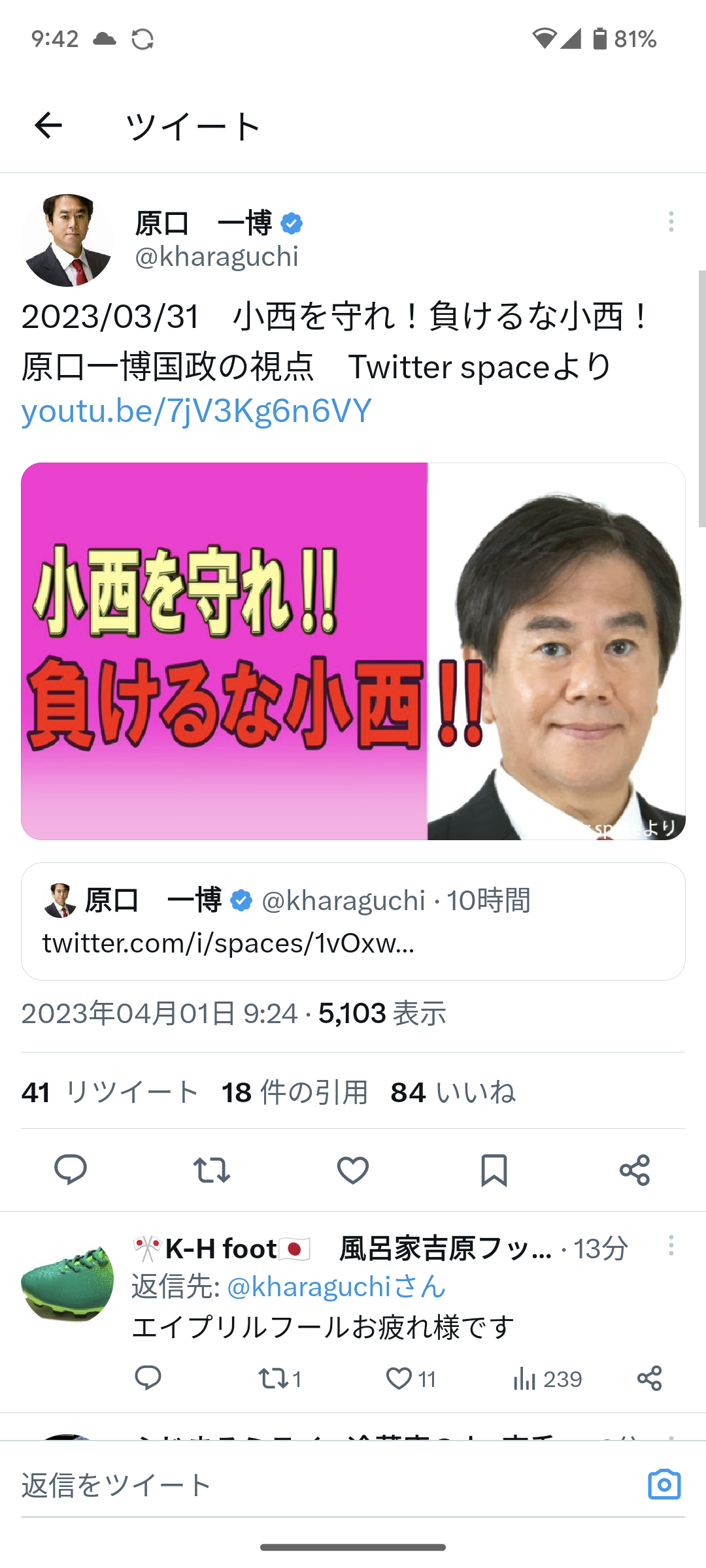Open 原口一博 profile avatar

67,240
